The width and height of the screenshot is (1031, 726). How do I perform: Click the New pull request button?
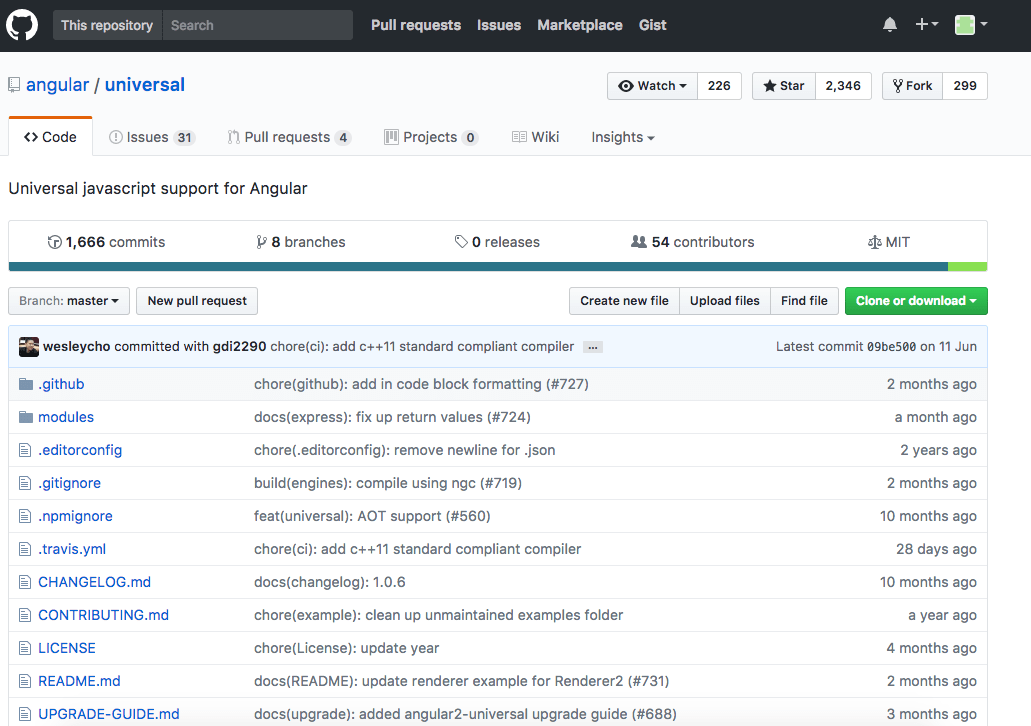pos(197,301)
